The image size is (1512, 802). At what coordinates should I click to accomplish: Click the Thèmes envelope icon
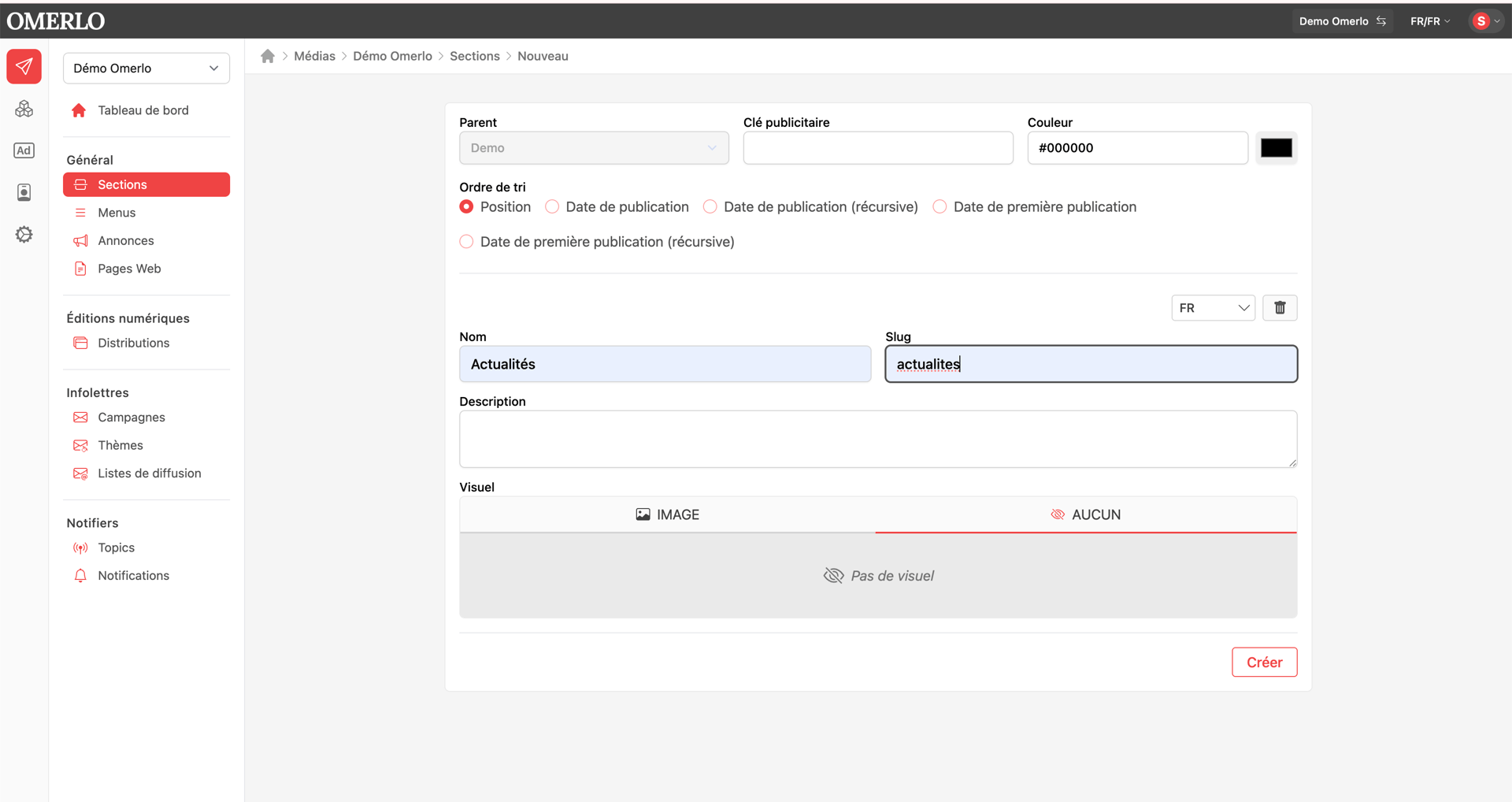click(x=80, y=445)
